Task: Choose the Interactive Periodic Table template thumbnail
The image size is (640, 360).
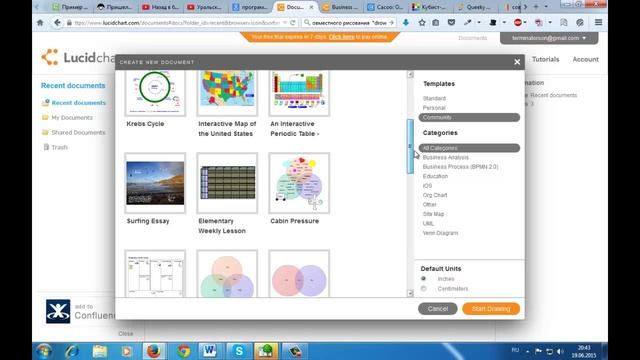Action: (299, 93)
